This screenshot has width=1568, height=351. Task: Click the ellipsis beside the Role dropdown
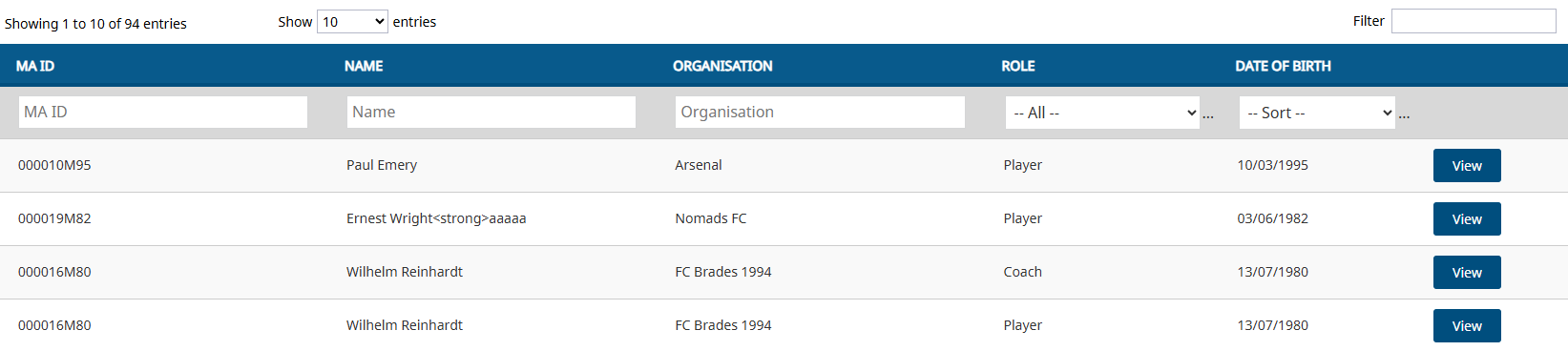coord(1208,115)
